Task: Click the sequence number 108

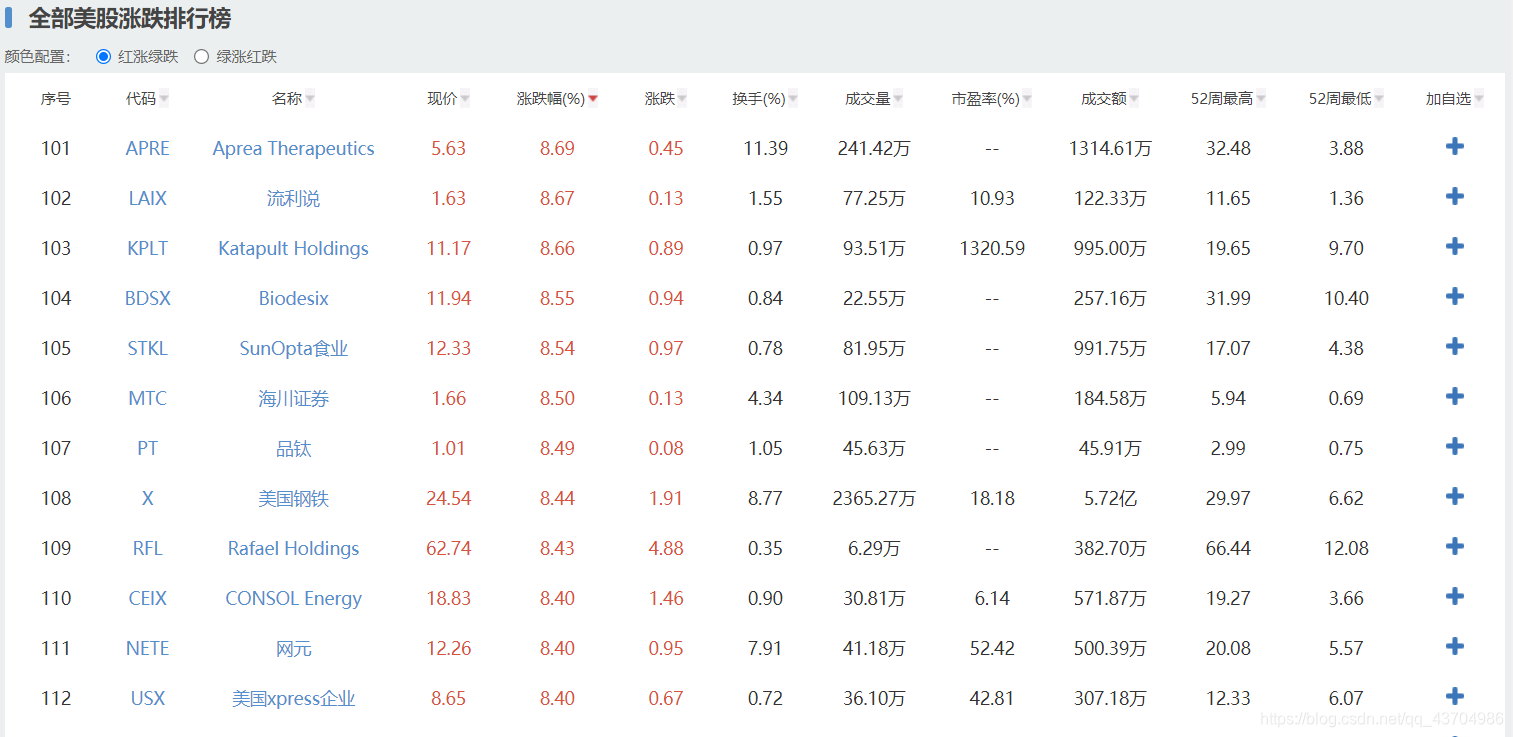Action: (x=56, y=498)
